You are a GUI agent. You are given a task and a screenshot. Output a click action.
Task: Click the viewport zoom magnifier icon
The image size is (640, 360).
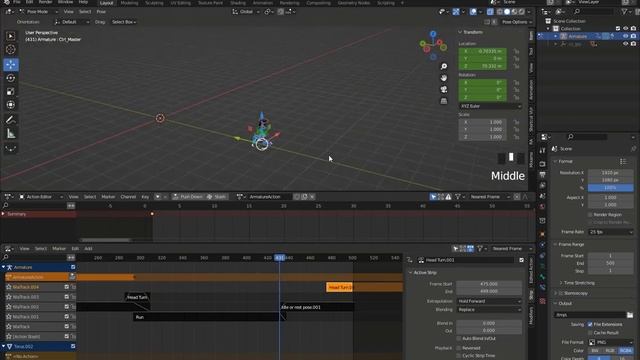[444, 67]
